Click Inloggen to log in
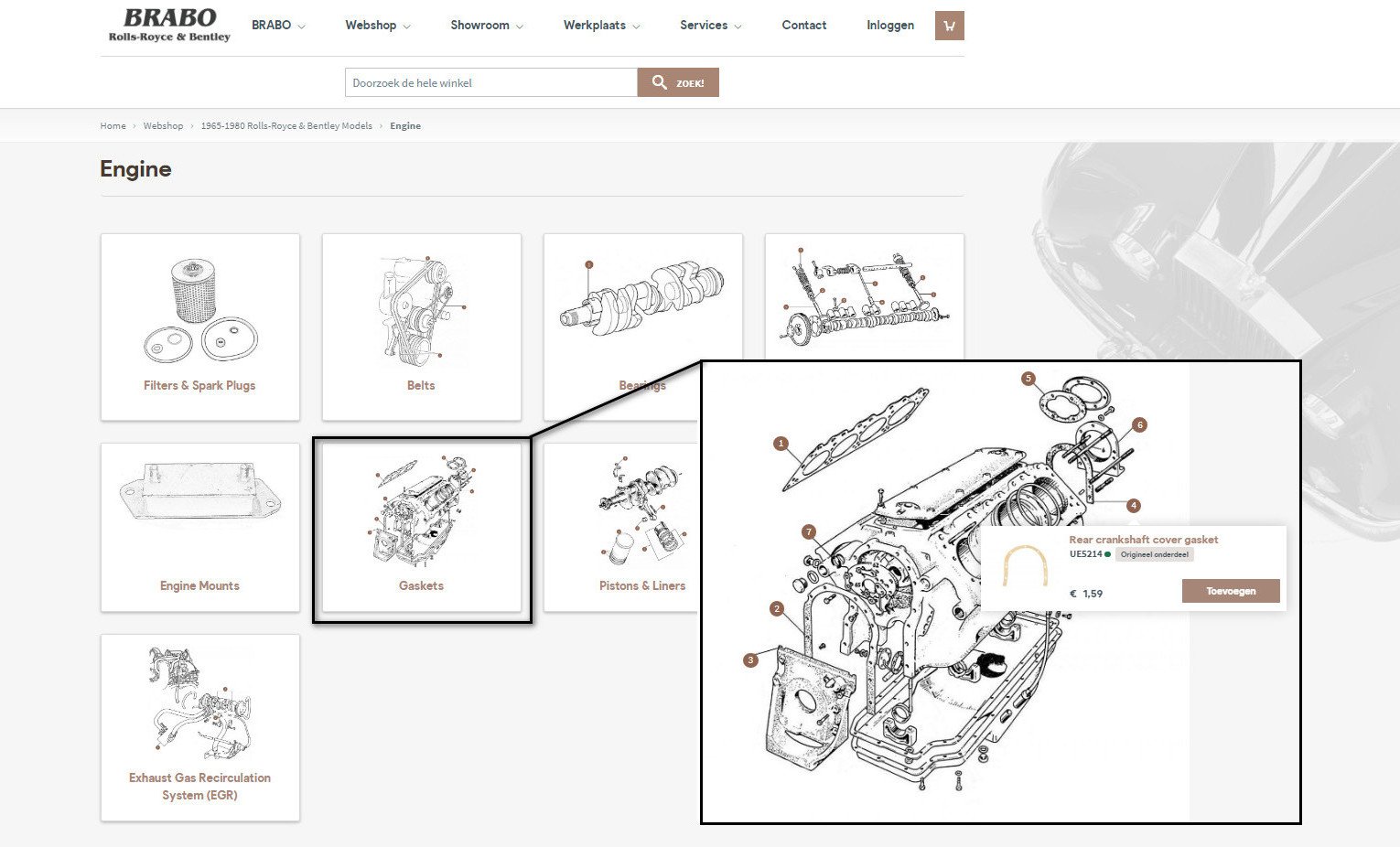The width and height of the screenshot is (1400, 847). 889,26
